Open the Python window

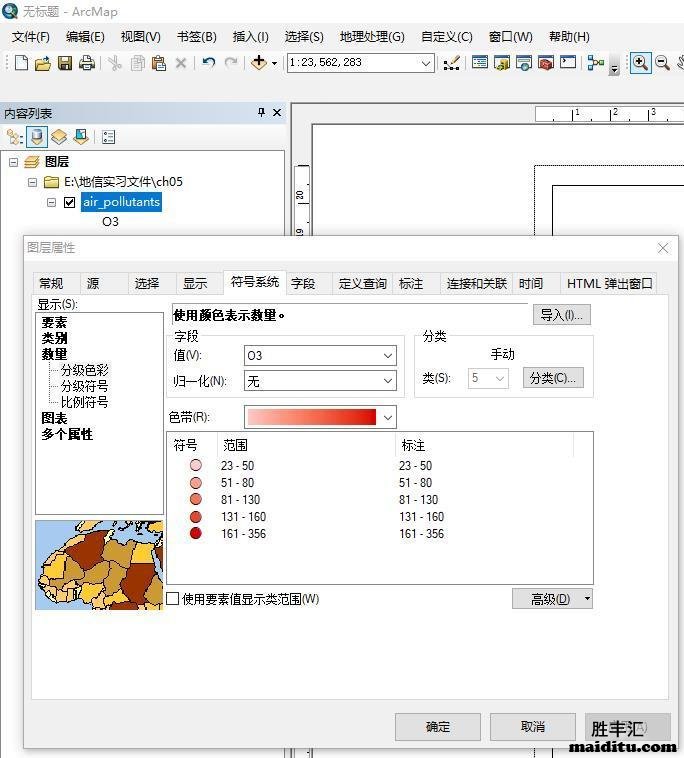568,63
